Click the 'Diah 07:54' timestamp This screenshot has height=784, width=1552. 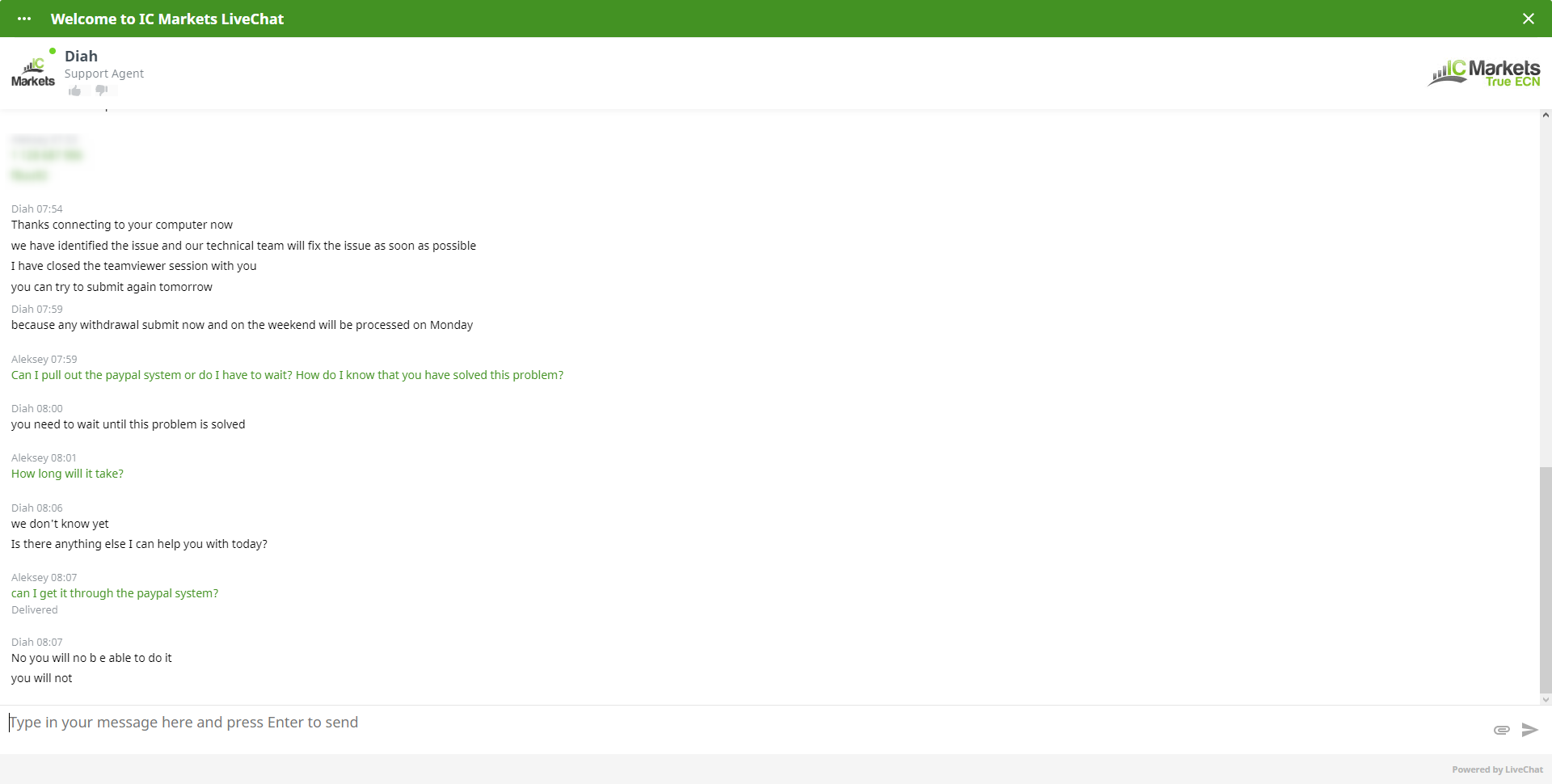37,209
